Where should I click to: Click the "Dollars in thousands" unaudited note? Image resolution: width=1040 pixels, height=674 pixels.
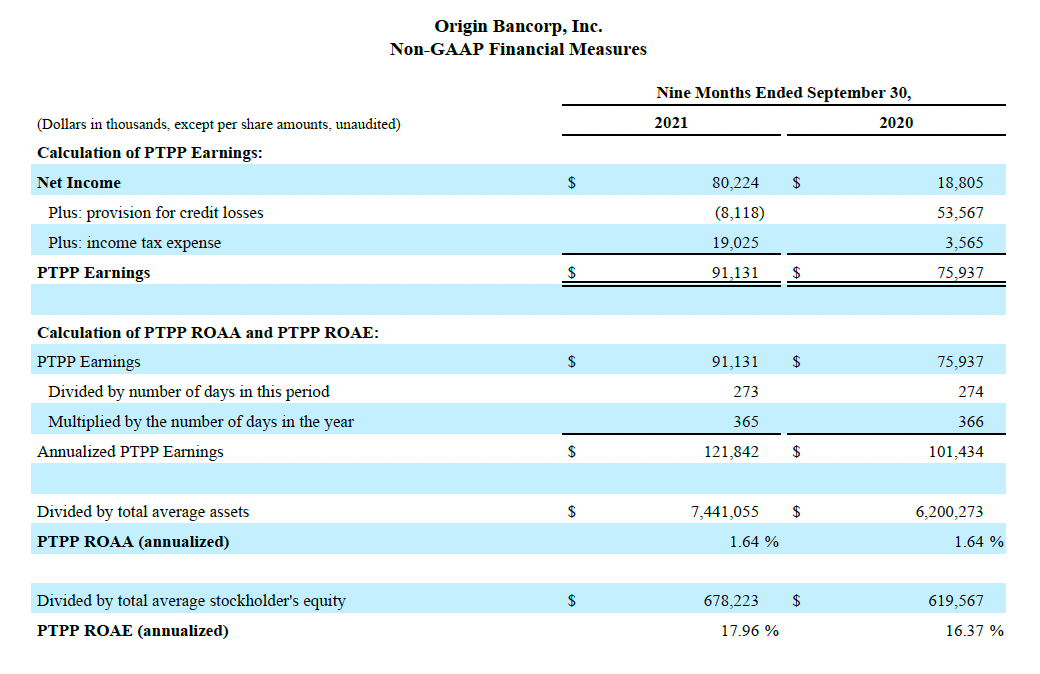pyautogui.click(x=219, y=124)
